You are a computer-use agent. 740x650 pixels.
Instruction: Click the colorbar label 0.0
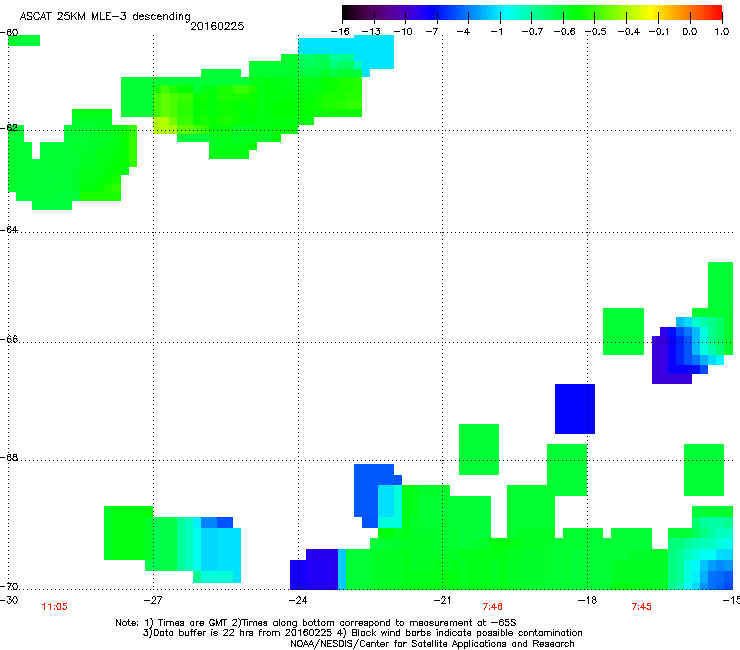point(690,32)
